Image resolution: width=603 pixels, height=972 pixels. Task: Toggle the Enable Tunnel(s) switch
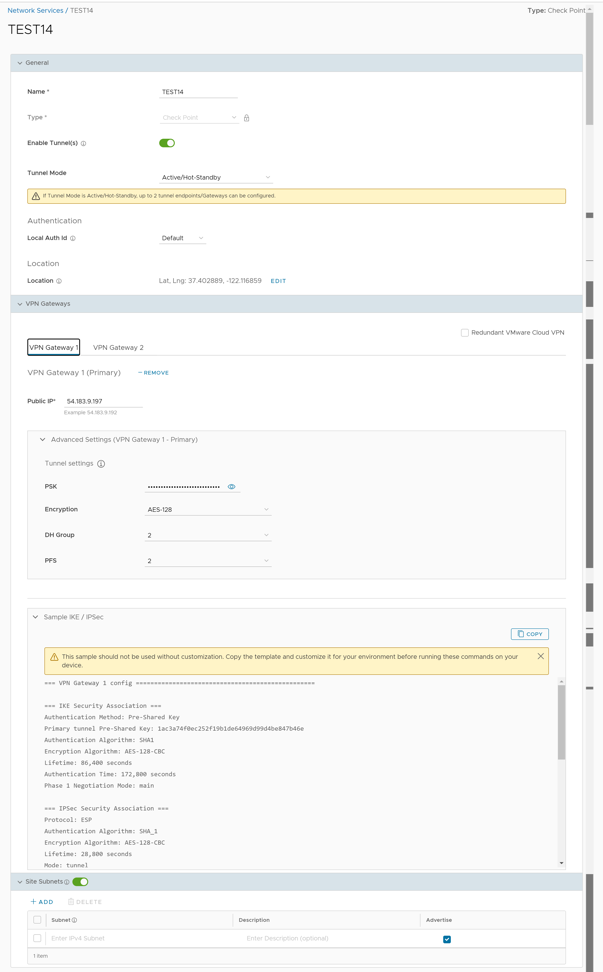(167, 143)
